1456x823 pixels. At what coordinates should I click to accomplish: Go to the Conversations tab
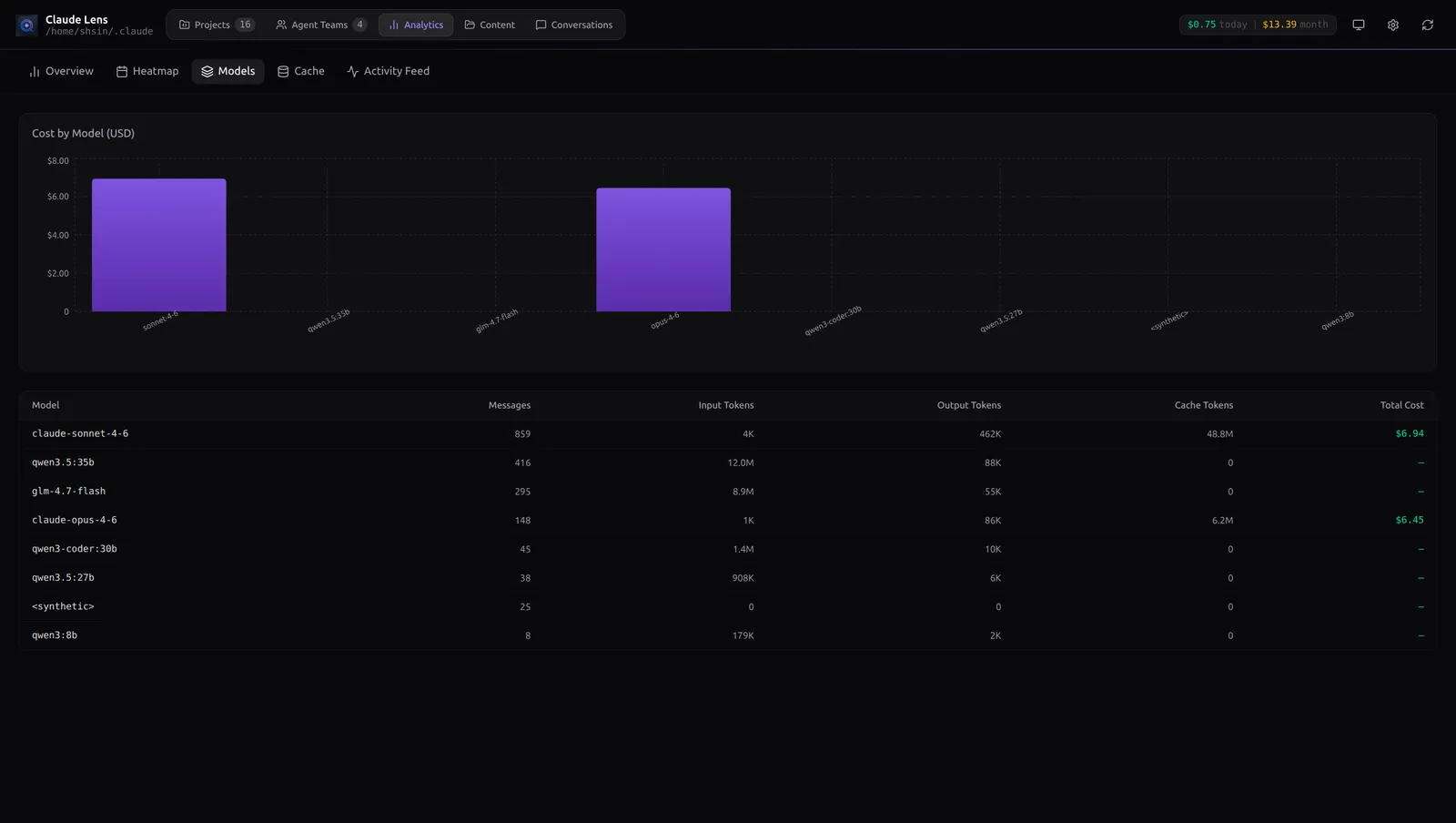coord(573,25)
